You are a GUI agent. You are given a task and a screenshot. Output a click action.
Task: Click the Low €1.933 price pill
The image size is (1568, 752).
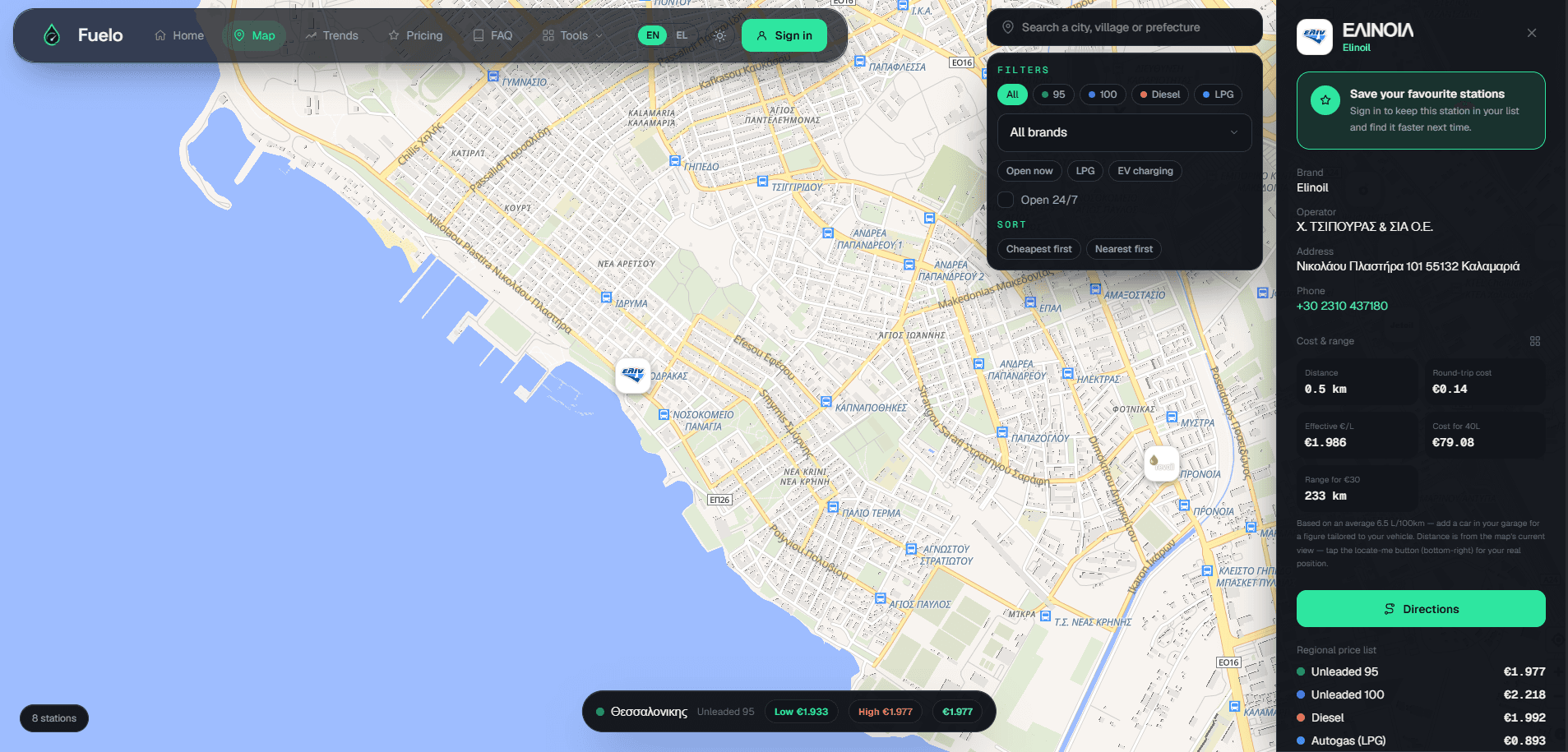coord(801,712)
